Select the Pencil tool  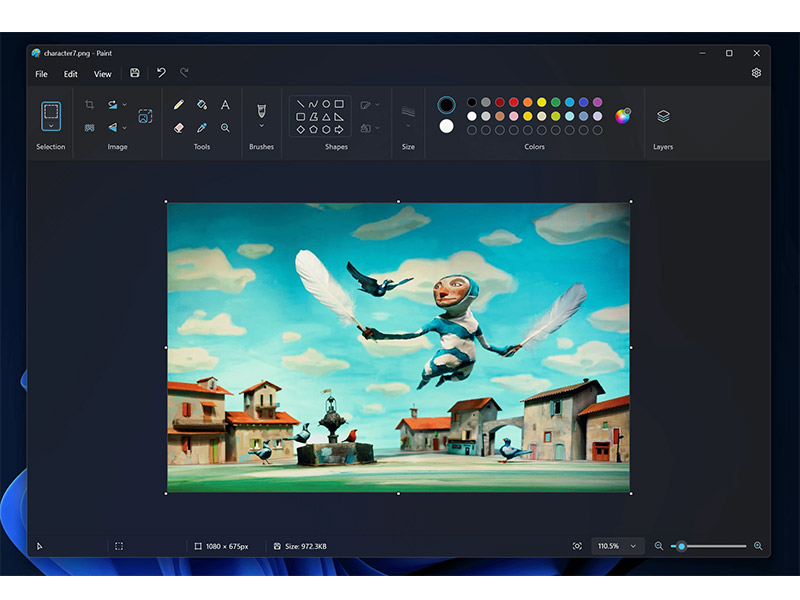point(179,105)
